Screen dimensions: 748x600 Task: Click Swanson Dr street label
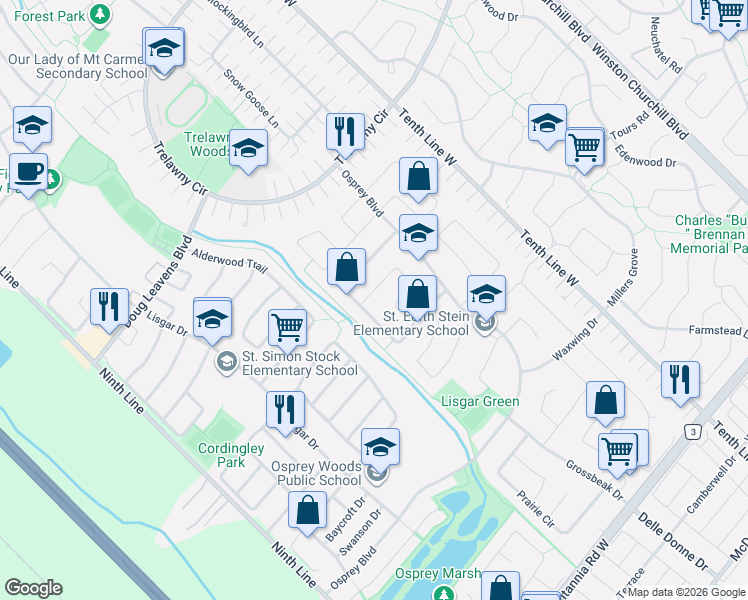coord(361,532)
